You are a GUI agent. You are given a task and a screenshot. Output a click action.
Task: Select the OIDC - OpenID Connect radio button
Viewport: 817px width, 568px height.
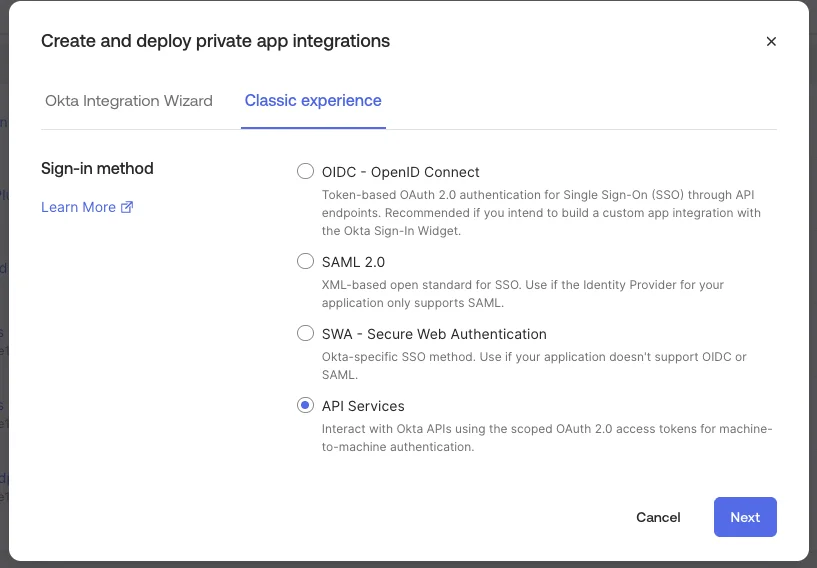click(305, 171)
